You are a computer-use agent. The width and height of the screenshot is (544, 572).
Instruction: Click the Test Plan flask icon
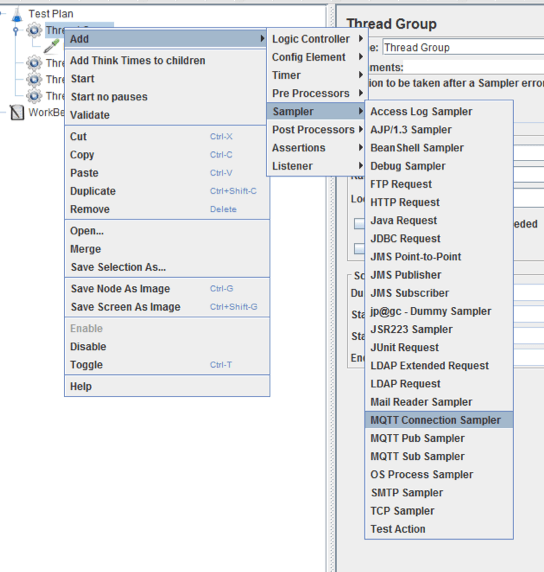(x=17, y=14)
